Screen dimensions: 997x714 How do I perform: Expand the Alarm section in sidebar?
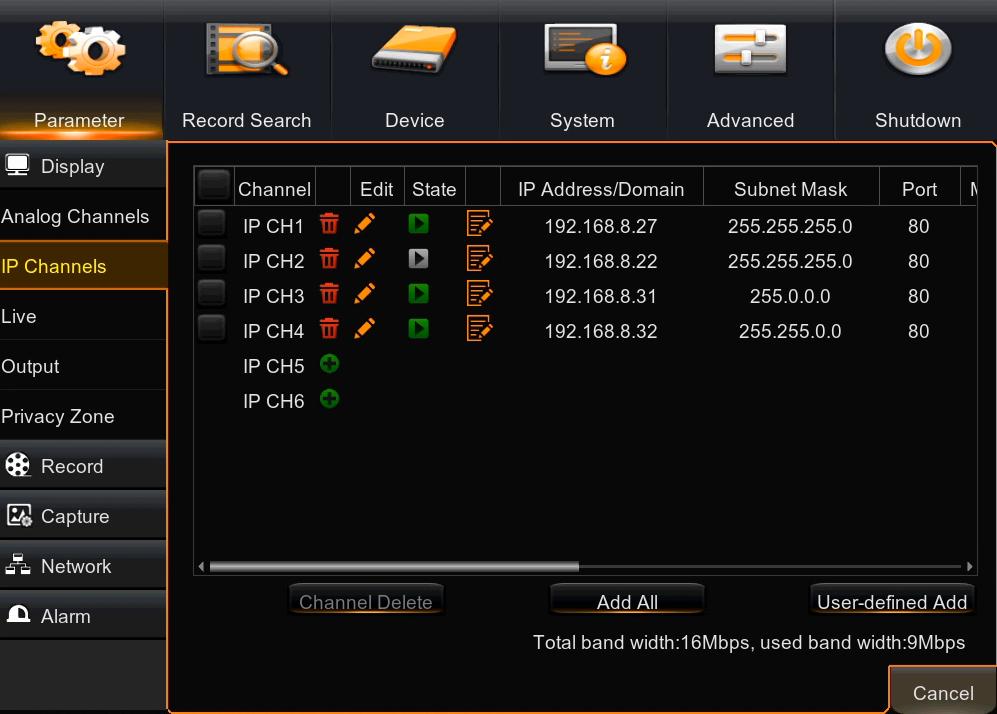(x=83, y=615)
